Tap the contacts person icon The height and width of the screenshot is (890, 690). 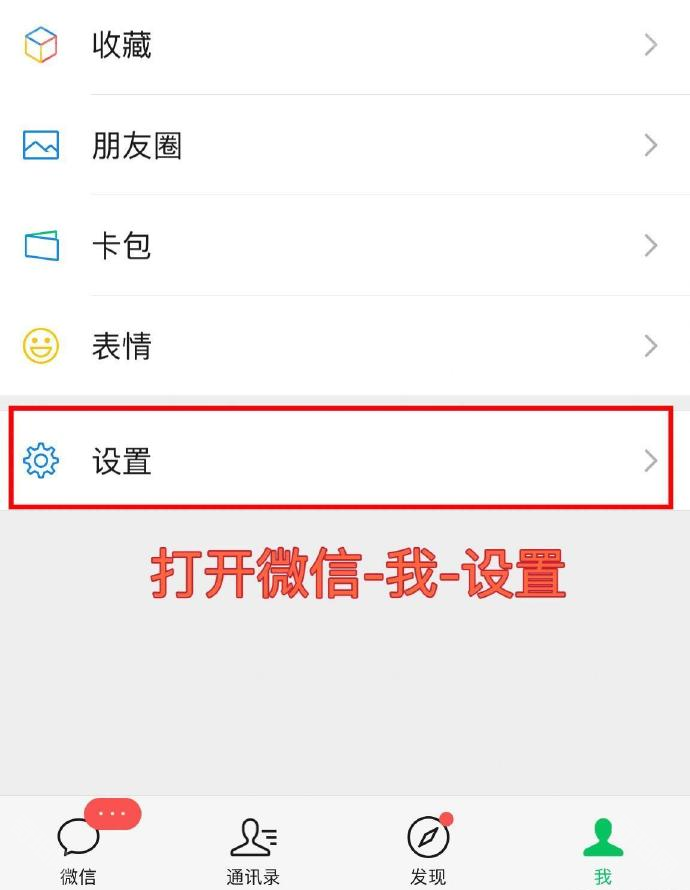pyautogui.click(x=254, y=836)
